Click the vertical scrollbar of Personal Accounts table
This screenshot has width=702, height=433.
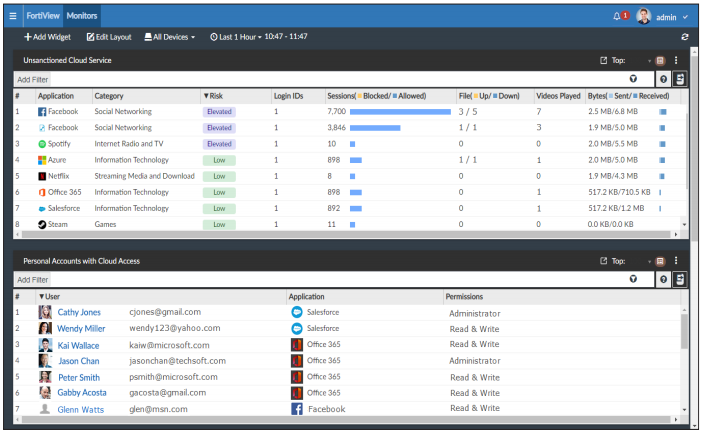pyautogui.click(x=684, y=331)
